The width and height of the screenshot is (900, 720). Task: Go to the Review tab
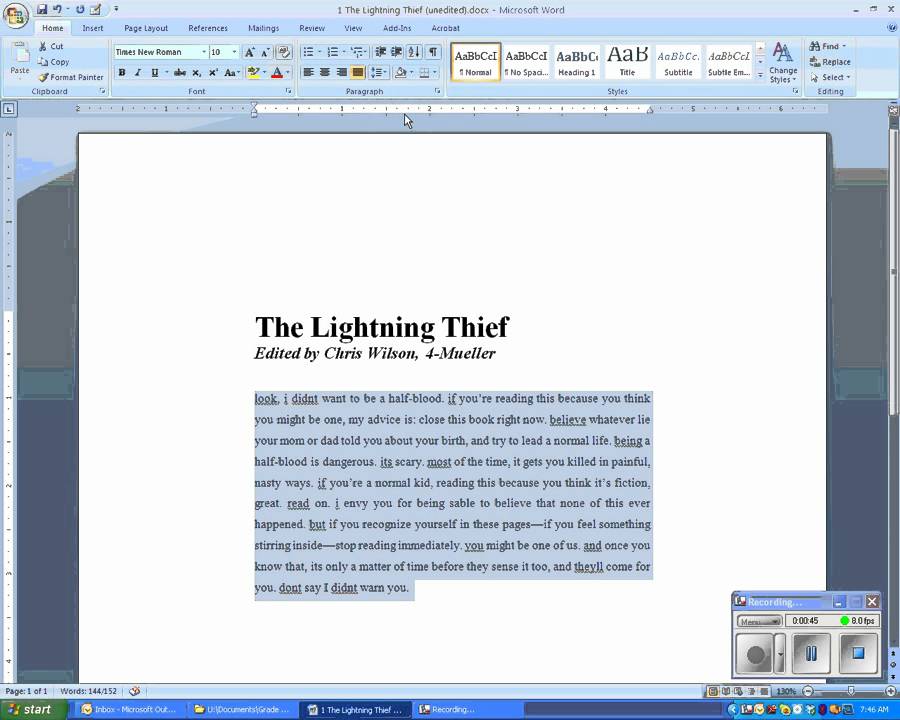click(x=312, y=28)
